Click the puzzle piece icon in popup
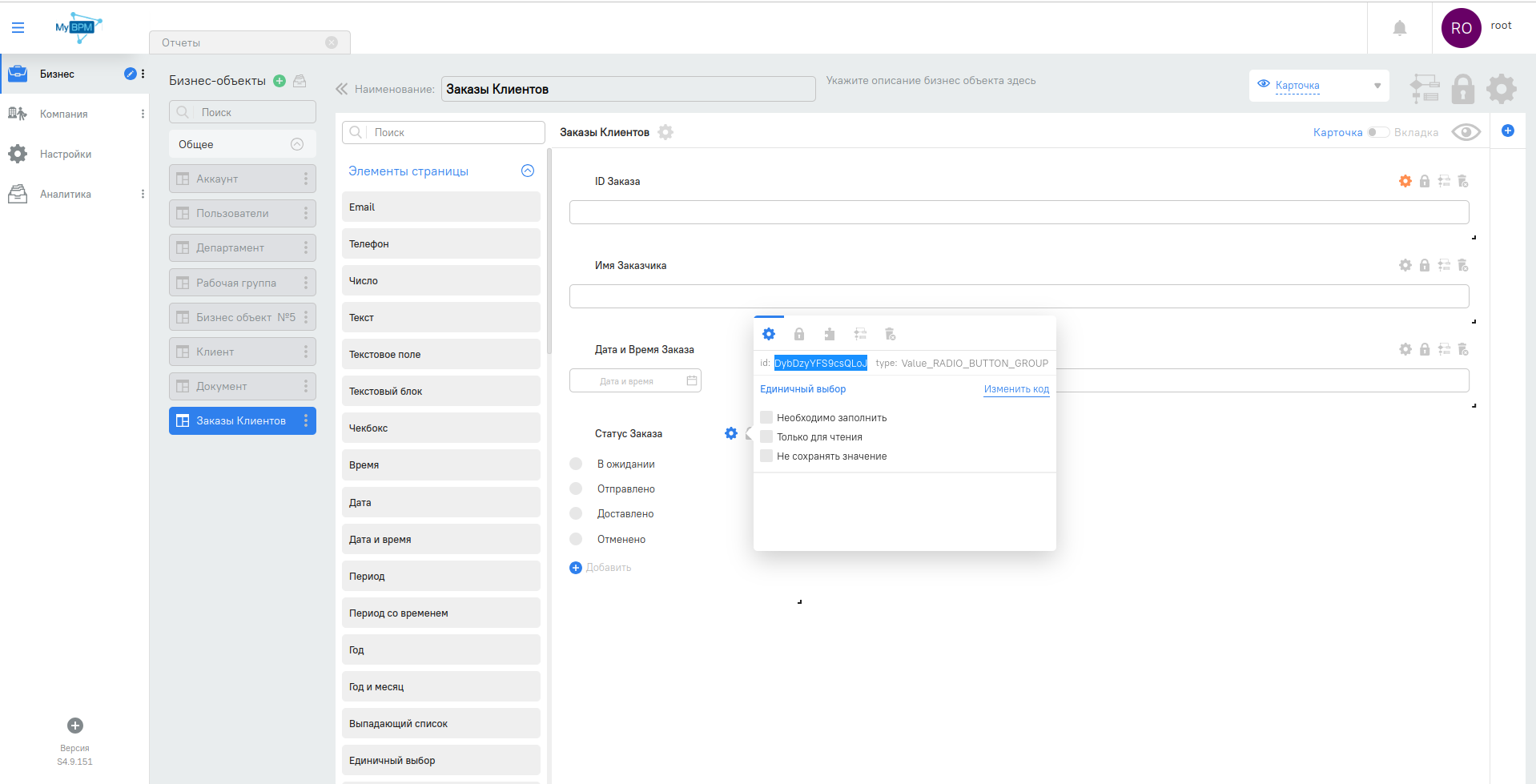Viewport: 1536px width, 784px height. (x=830, y=335)
